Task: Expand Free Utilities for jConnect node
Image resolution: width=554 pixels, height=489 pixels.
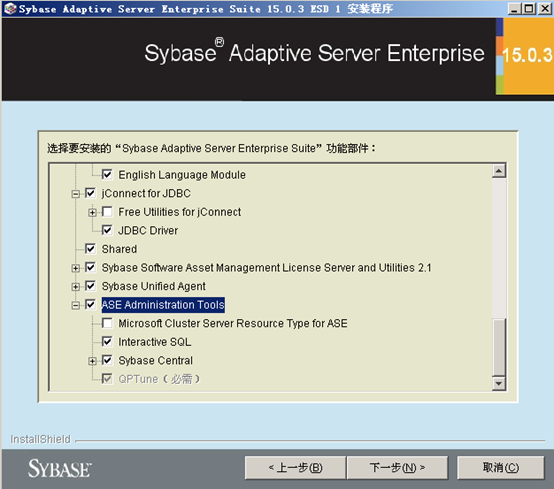Action: [92, 212]
